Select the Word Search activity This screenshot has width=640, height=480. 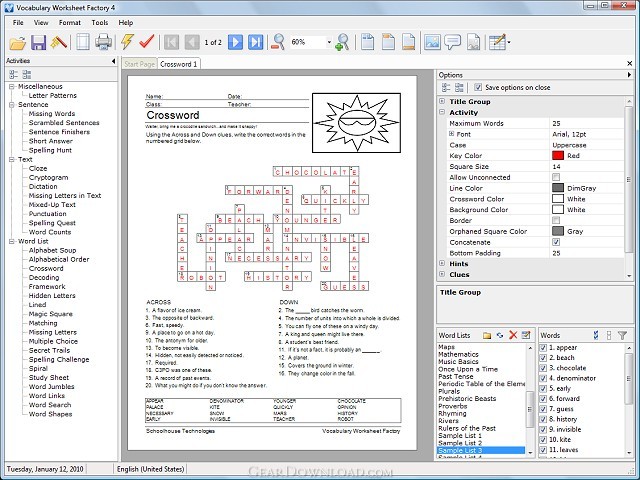50,405
